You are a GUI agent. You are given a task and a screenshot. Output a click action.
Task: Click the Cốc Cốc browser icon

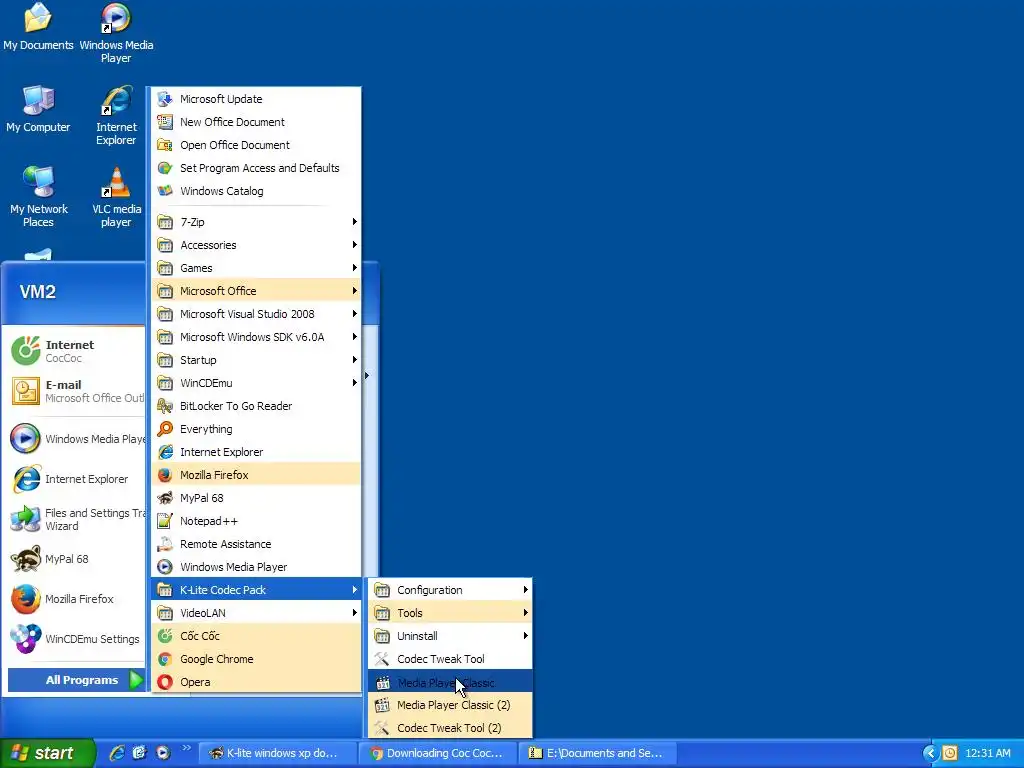click(x=165, y=635)
